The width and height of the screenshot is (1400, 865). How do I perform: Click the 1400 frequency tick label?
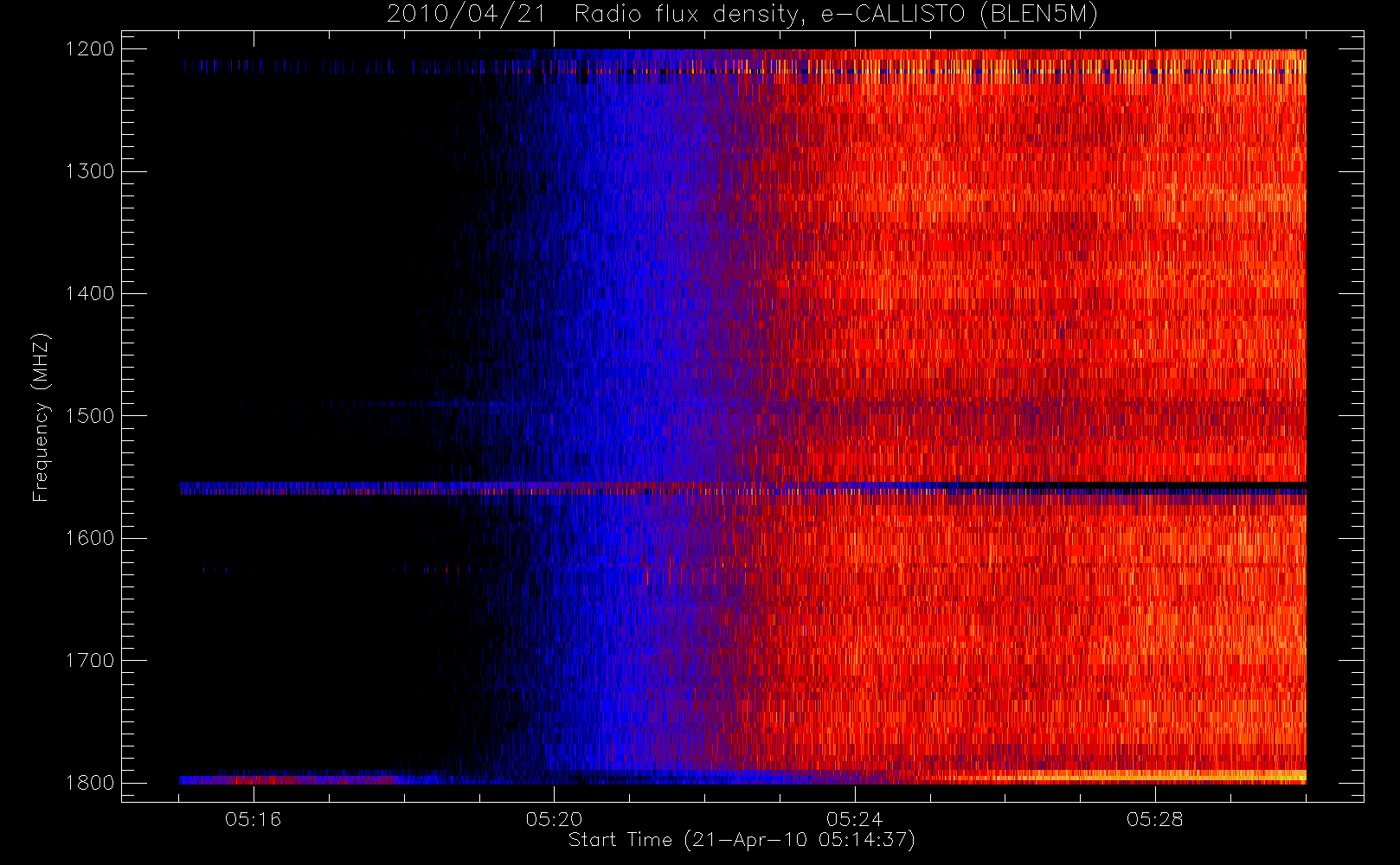[x=90, y=294]
